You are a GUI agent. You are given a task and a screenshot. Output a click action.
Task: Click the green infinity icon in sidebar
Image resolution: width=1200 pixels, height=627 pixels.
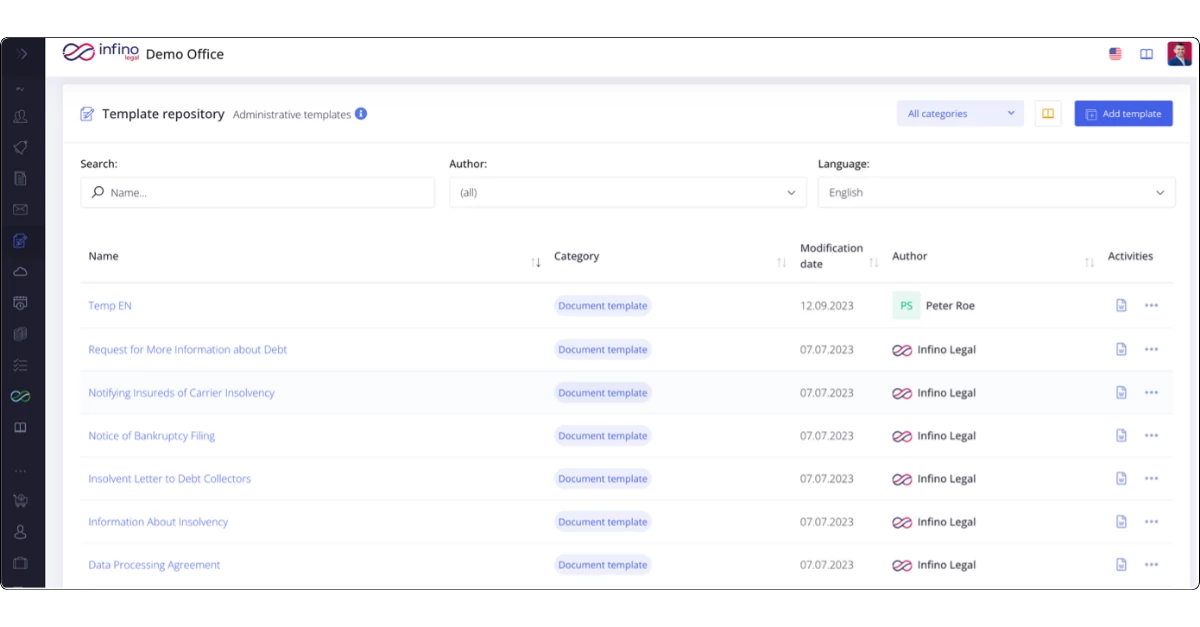20,397
